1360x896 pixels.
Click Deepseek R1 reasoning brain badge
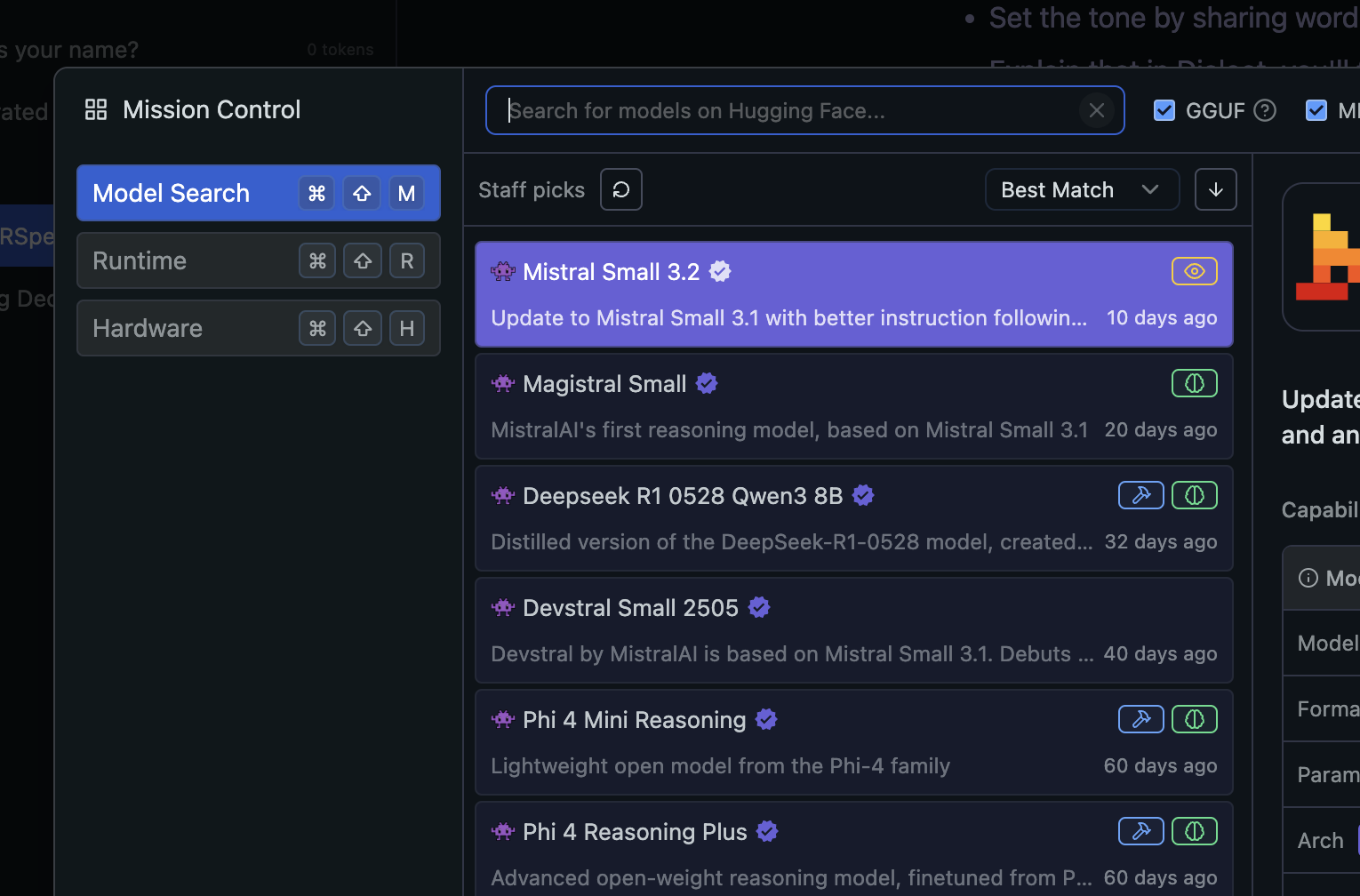[1195, 495]
